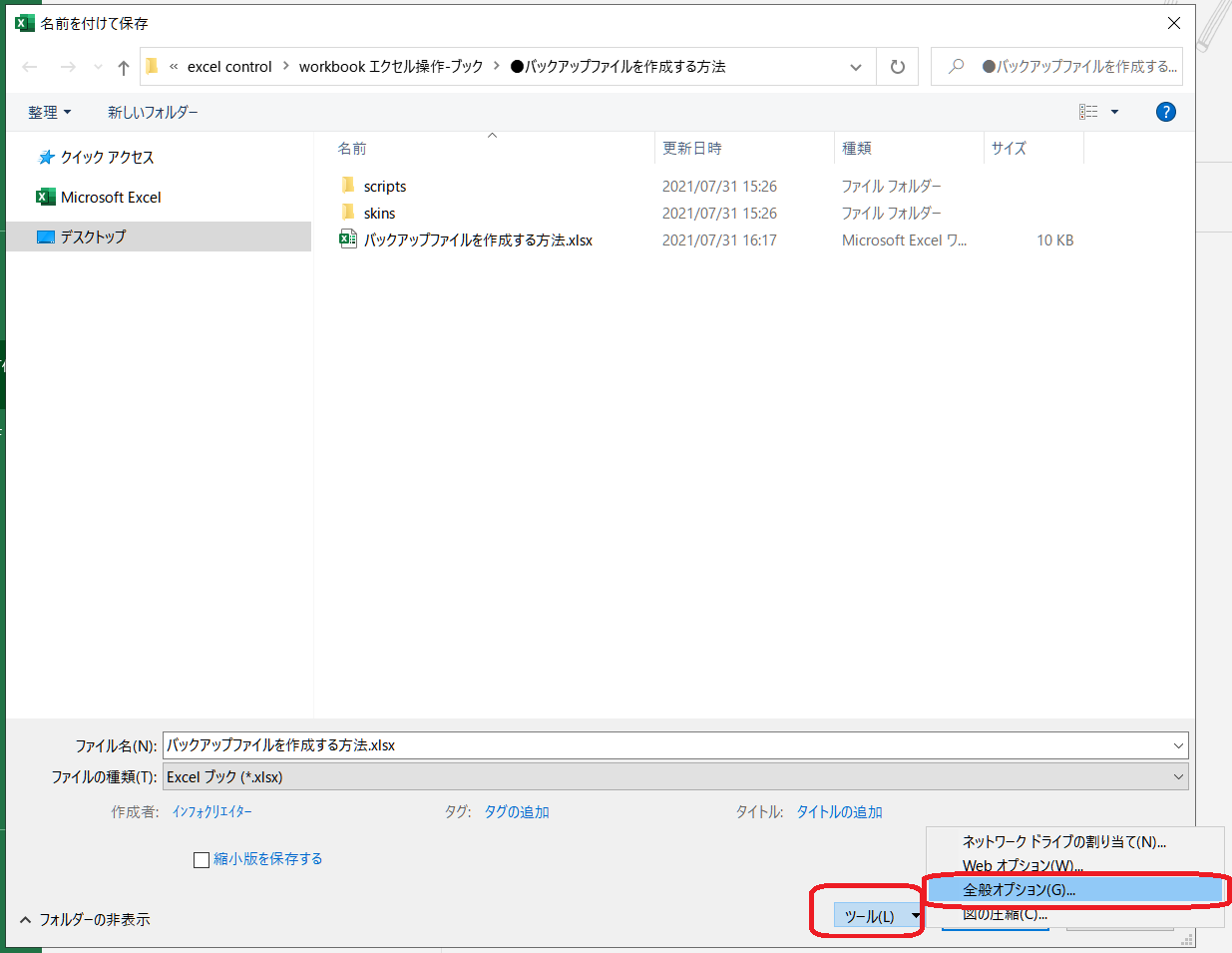Open the help question mark icon

coord(1165,112)
